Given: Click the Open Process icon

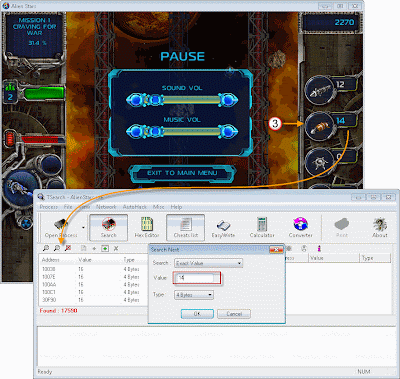Looking at the screenshot, I should click(x=61, y=227).
